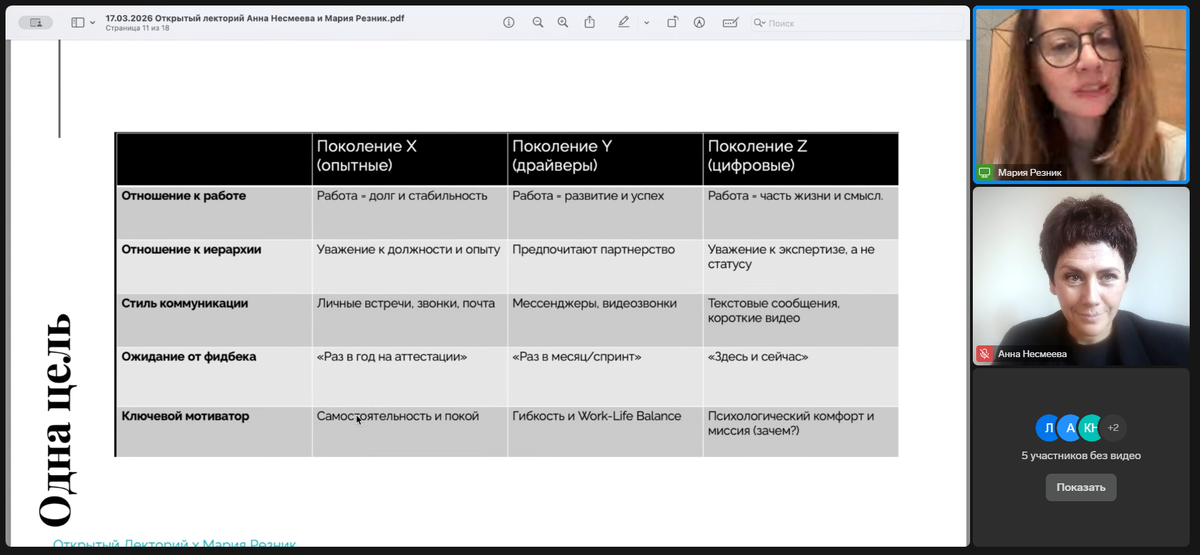
Task: Focus the Поиск search field
Action: (x=855, y=22)
